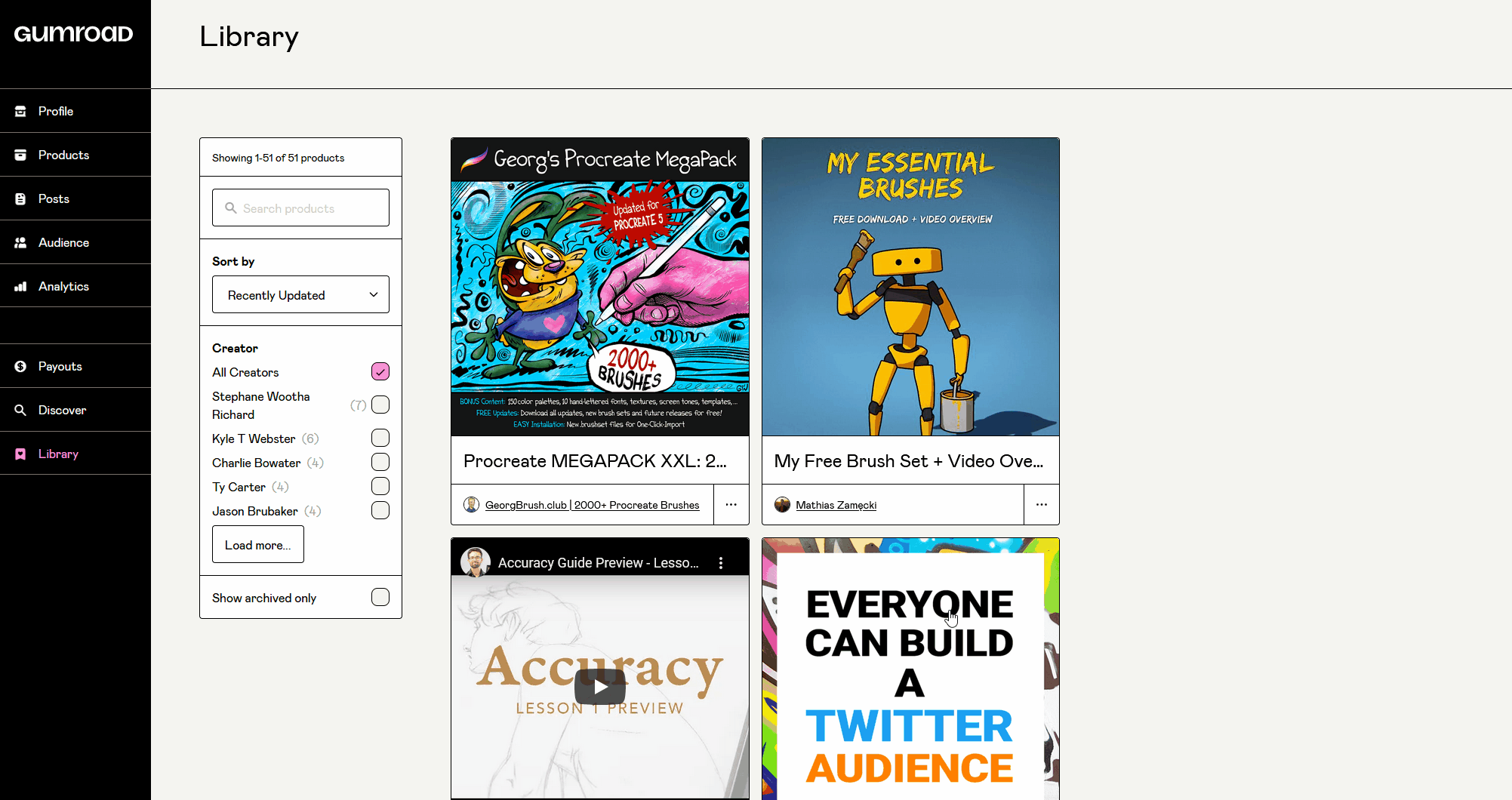Go to Profile in sidebar
The width and height of the screenshot is (1512, 800).
tap(75, 111)
